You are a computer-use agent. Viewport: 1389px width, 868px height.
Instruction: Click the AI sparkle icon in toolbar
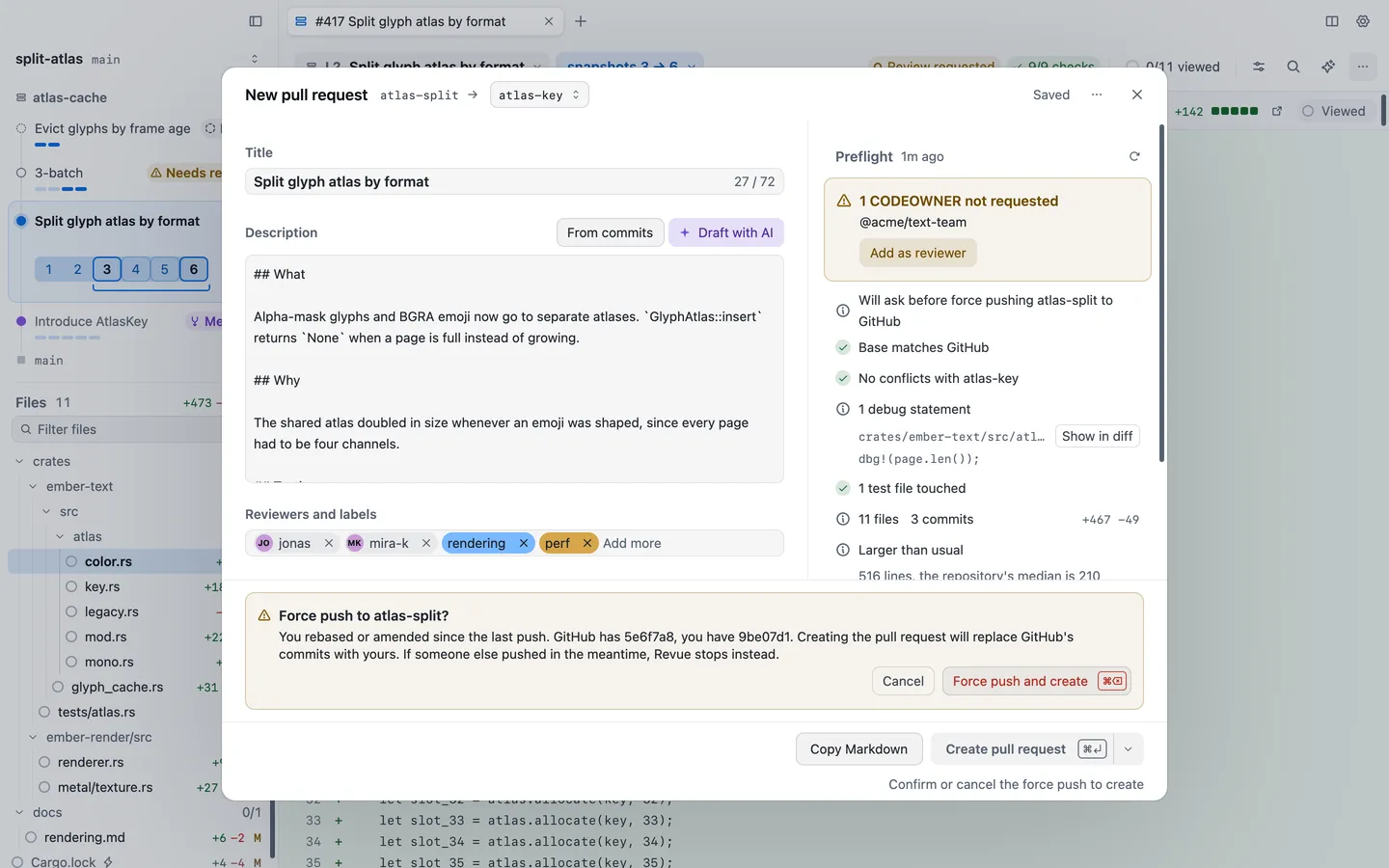1328,67
